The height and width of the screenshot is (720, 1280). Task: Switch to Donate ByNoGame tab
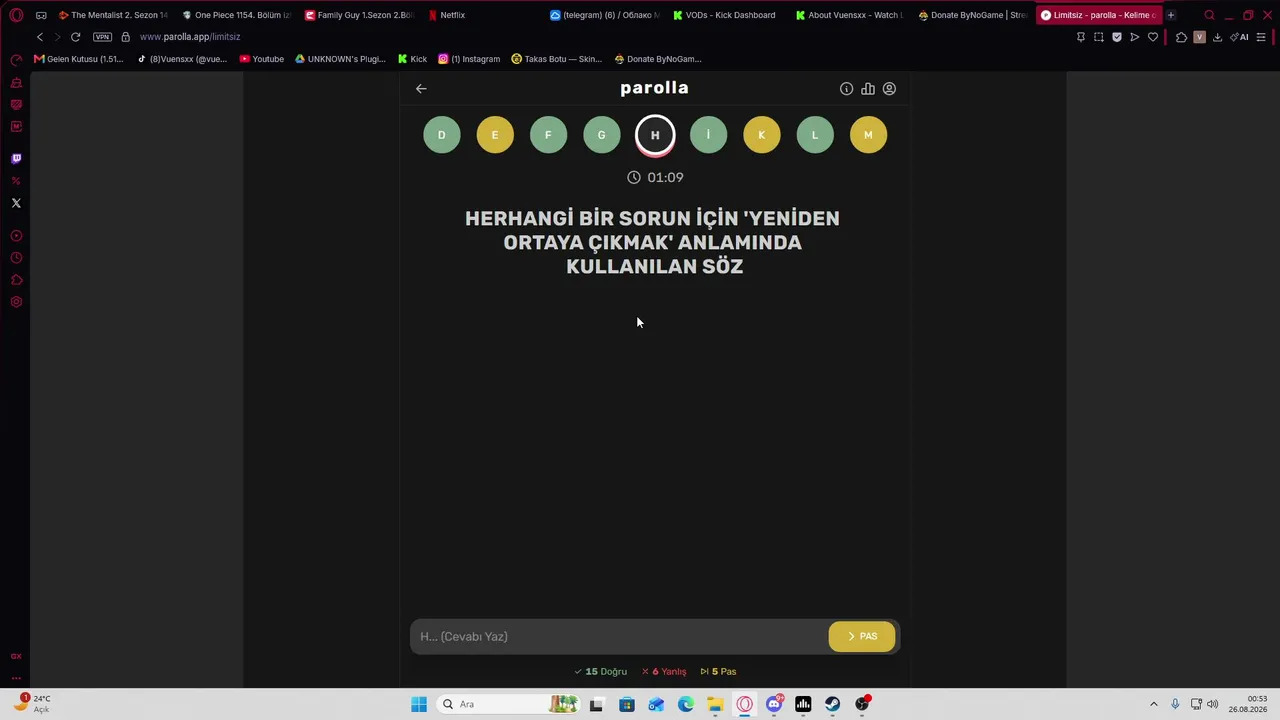[972, 15]
